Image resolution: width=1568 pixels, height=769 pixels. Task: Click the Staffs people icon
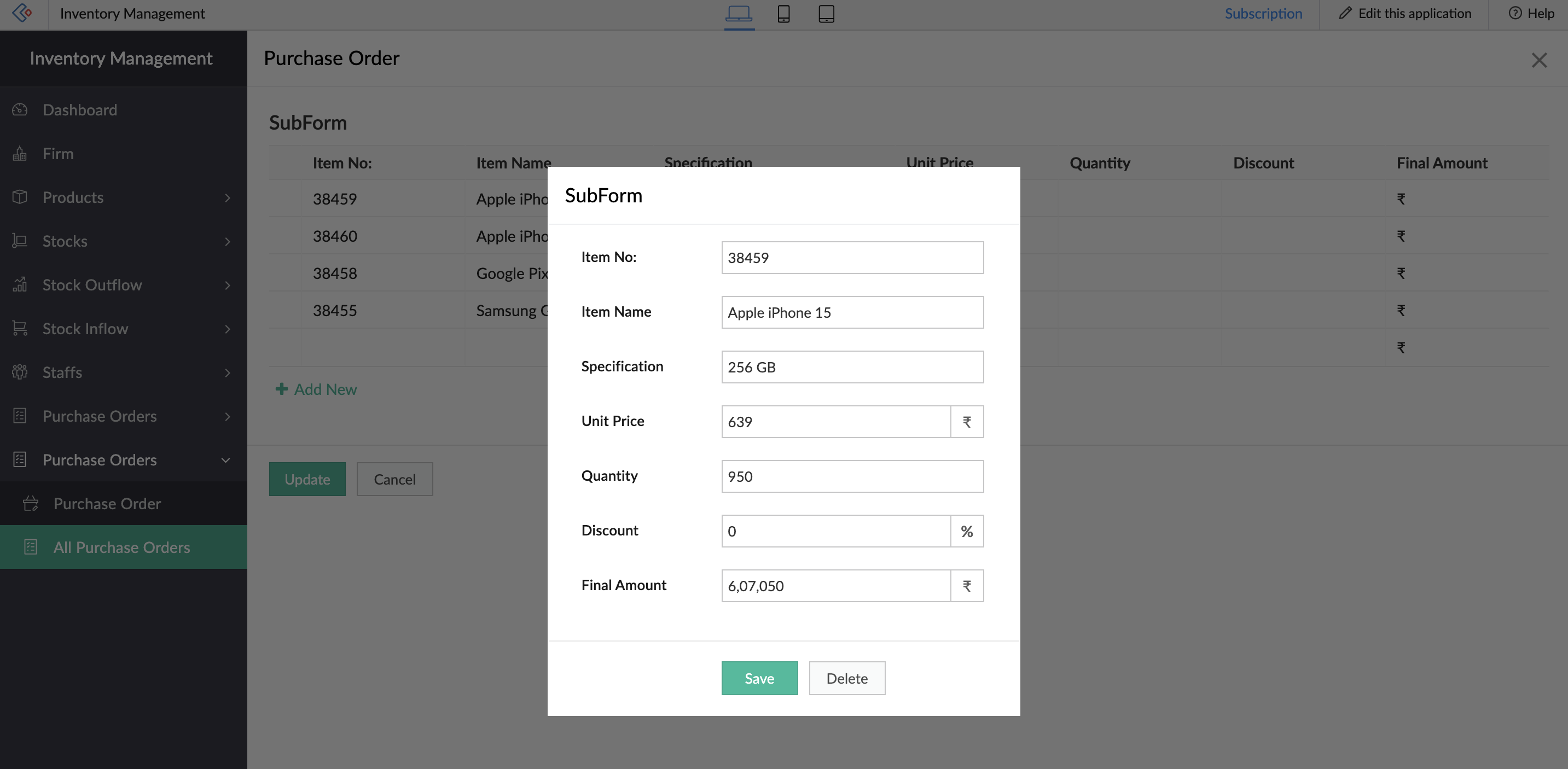point(20,372)
